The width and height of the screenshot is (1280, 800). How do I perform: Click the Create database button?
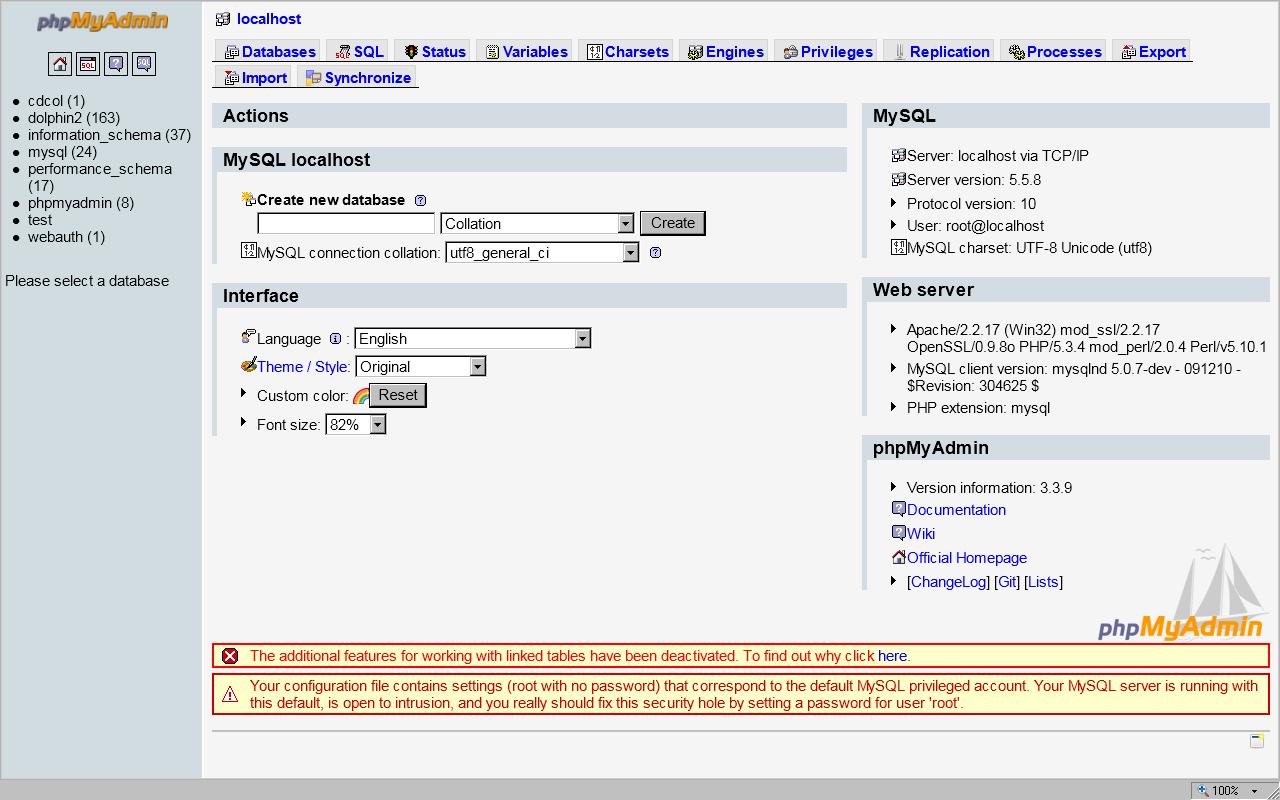673,223
